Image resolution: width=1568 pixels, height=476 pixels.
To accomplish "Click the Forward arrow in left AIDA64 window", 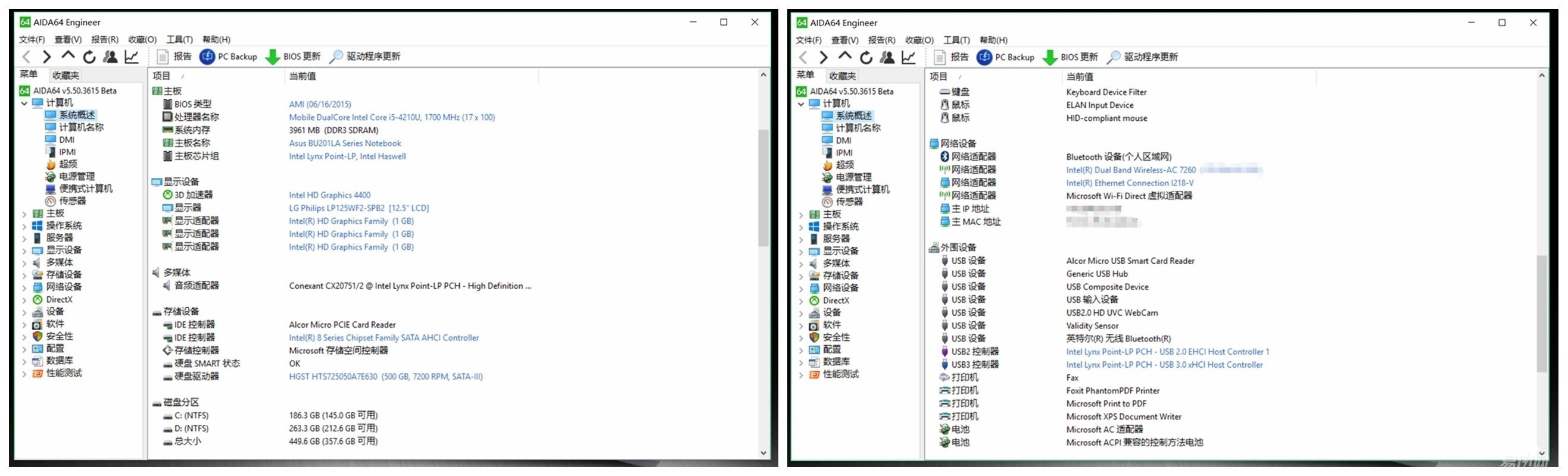I will pyautogui.click(x=47, y=57).
